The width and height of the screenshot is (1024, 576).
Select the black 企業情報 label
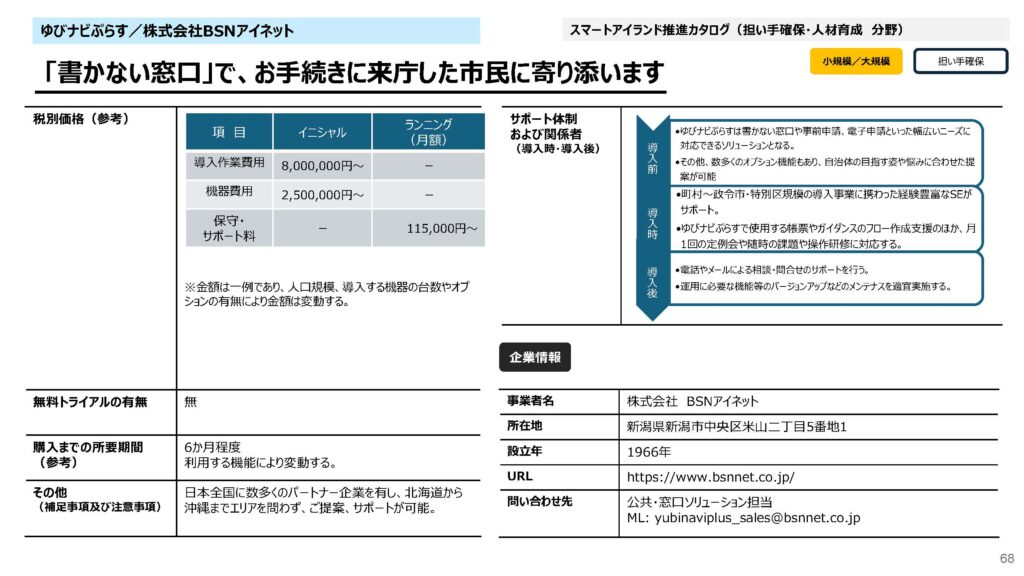click(x=534, y=357)
